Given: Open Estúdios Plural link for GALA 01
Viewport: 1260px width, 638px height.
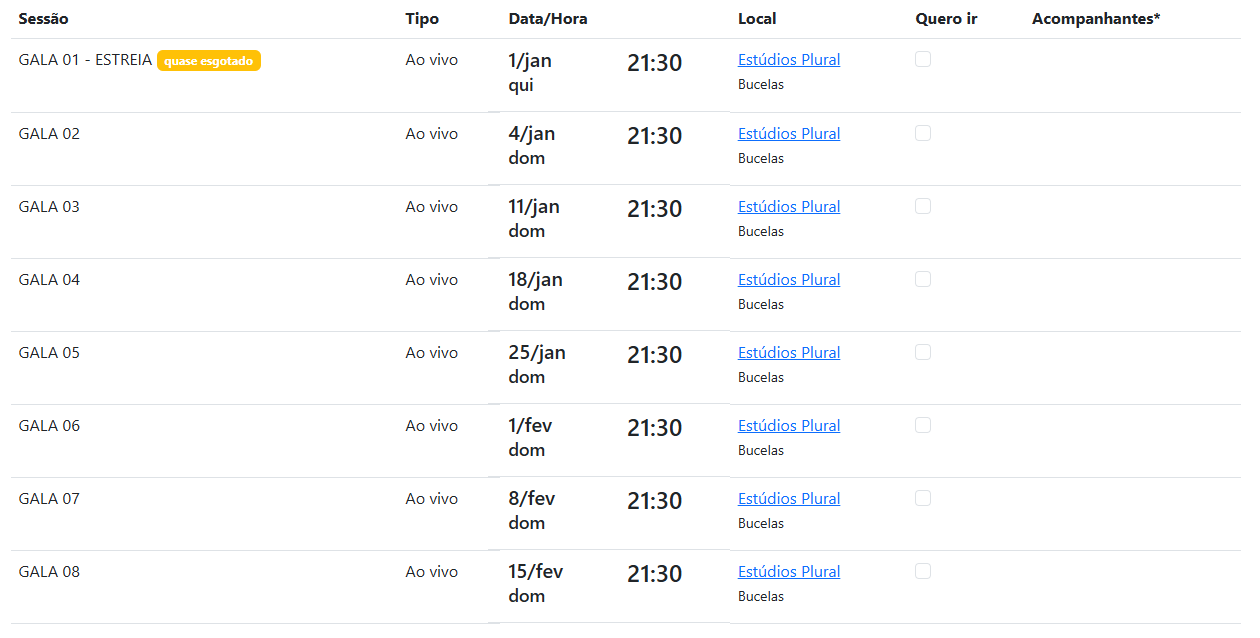Looking at the screenshot, I should [x=789, y=60].
